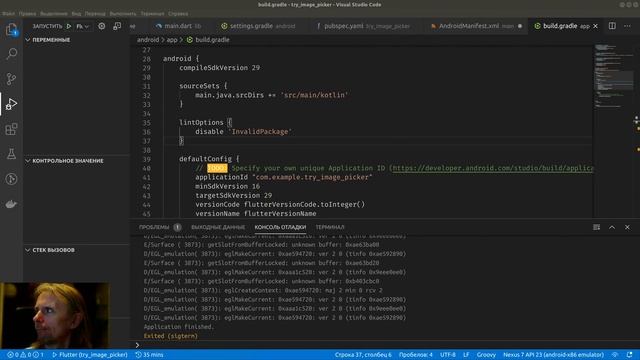Viewport: 640px width, 360px height.
Task: Switch to the main.dart tab
Action: point(178,26)
